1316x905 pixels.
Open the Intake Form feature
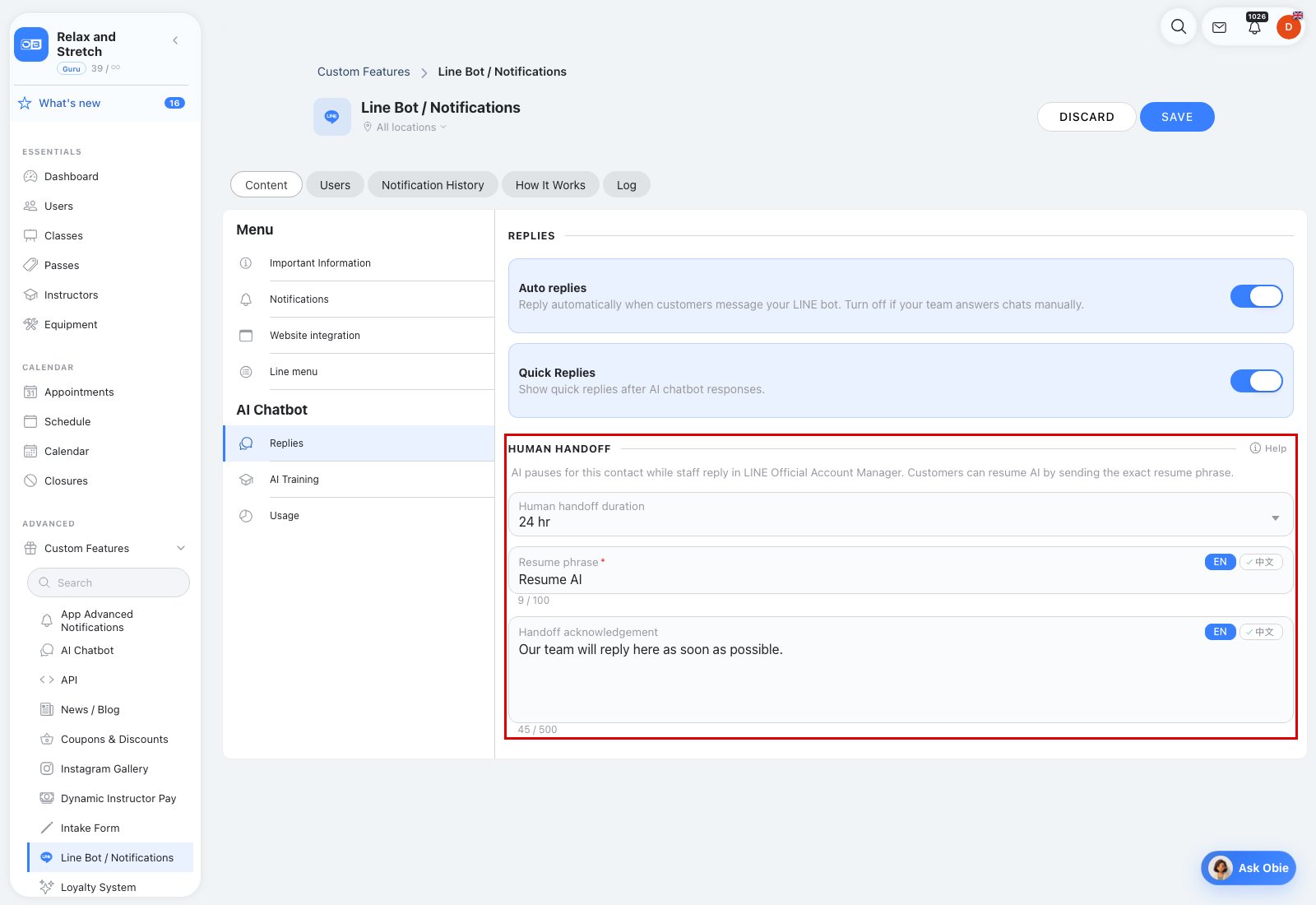(x=90, y=828)
